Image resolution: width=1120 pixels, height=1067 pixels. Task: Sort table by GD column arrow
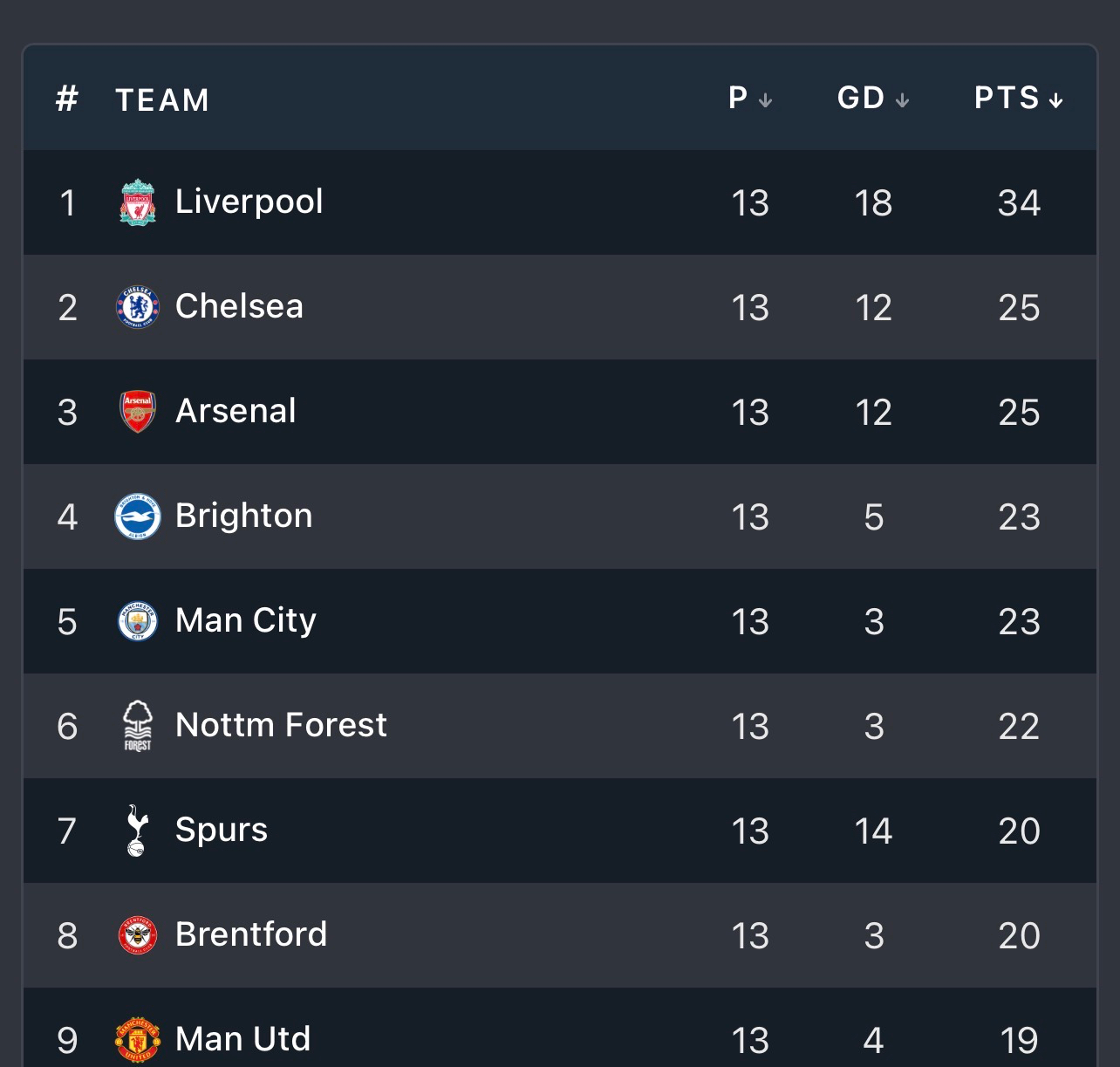[902, 100]
